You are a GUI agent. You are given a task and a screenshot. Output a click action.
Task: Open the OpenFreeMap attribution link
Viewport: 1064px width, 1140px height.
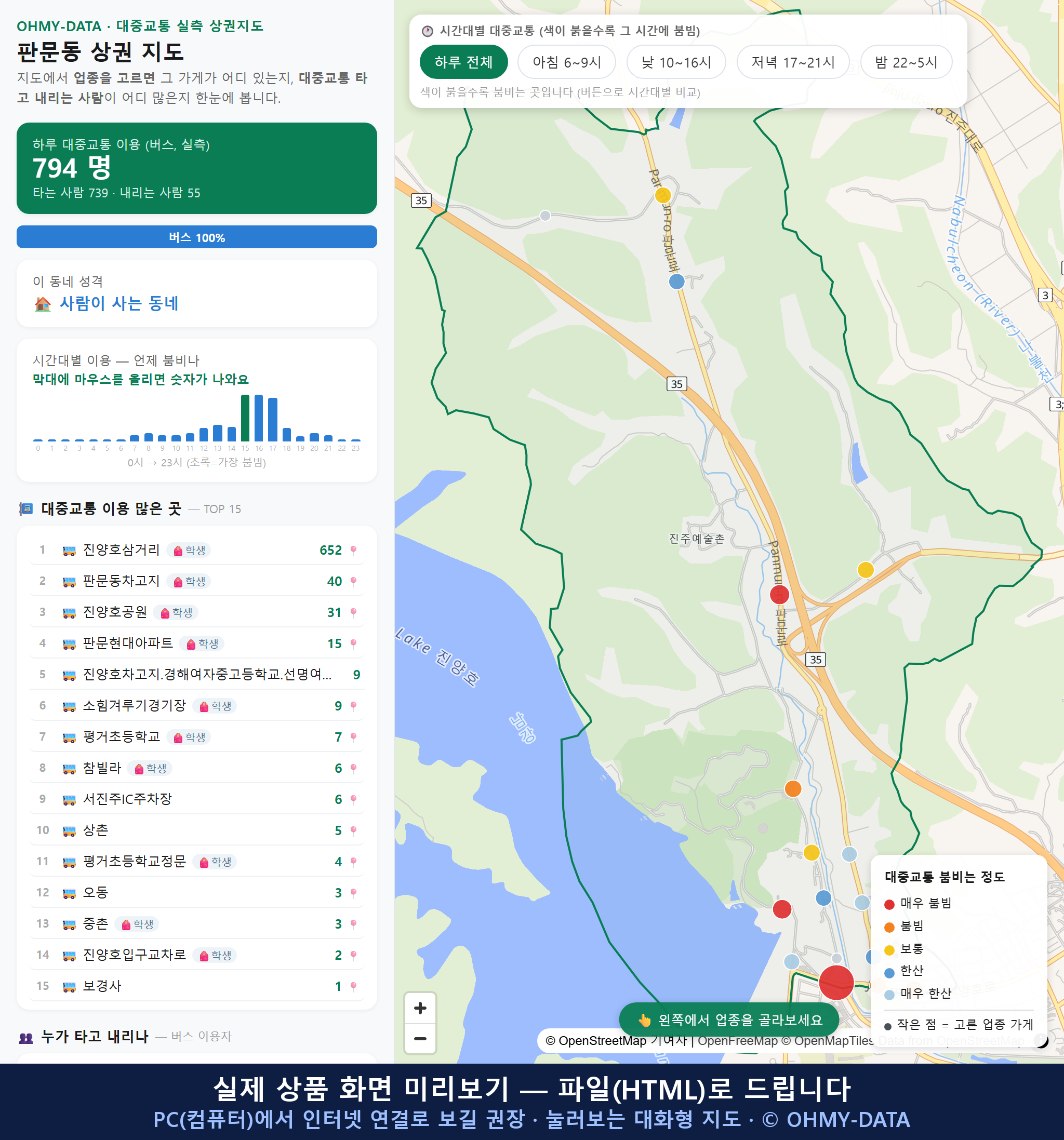tap(738, 1040)
